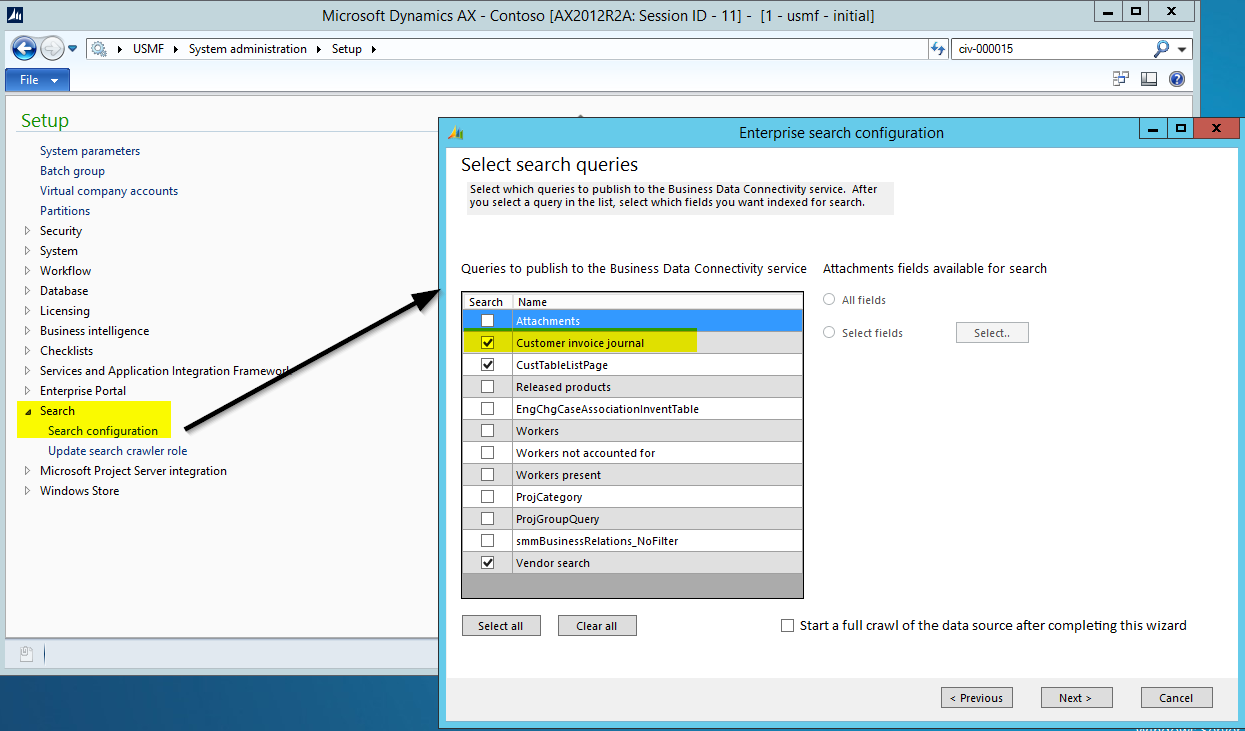Click the Forward navigation arrow
Viewport: 1245px width, 731px height.
[x=51, y=48]
